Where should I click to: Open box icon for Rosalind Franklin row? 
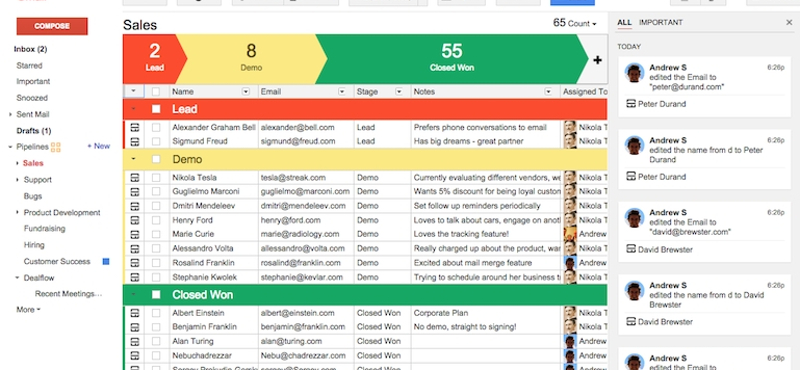[x=135, y=263]
